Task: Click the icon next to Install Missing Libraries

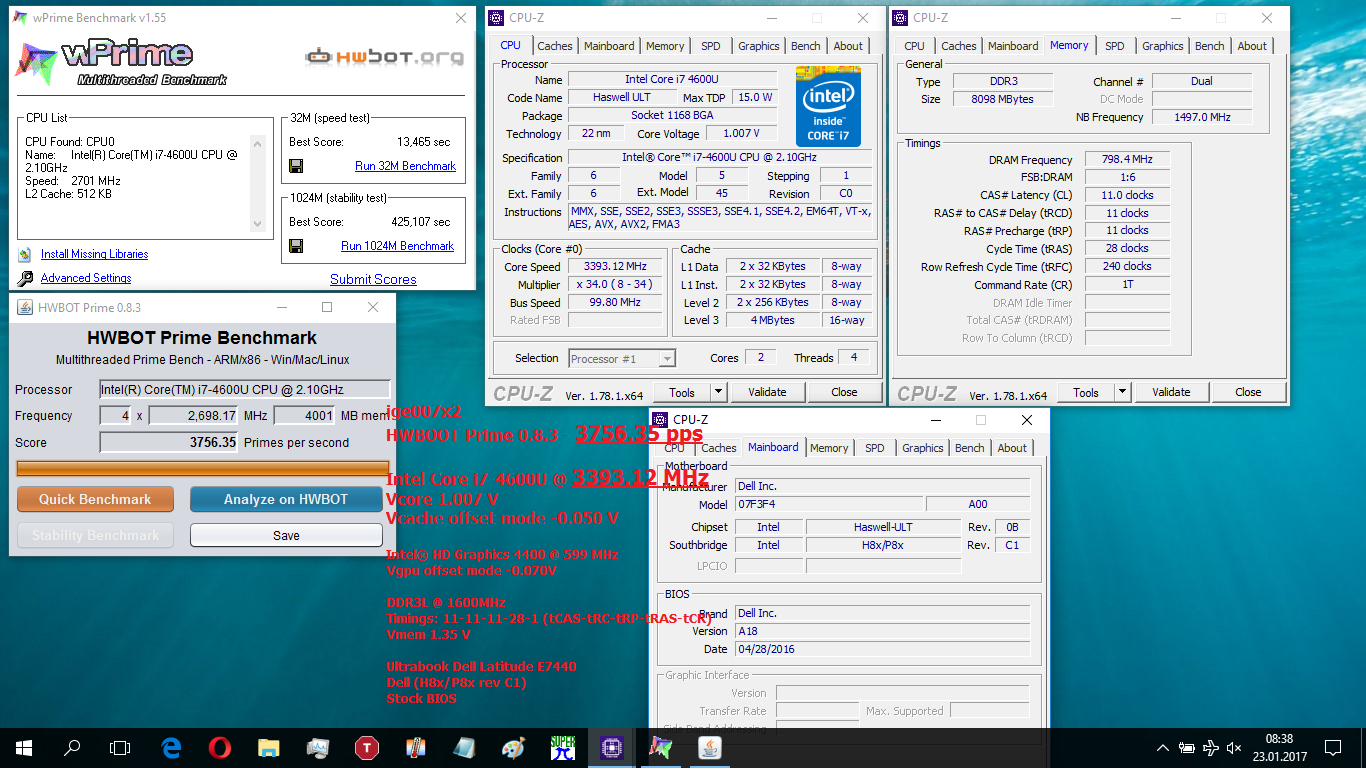Action: 25,254
